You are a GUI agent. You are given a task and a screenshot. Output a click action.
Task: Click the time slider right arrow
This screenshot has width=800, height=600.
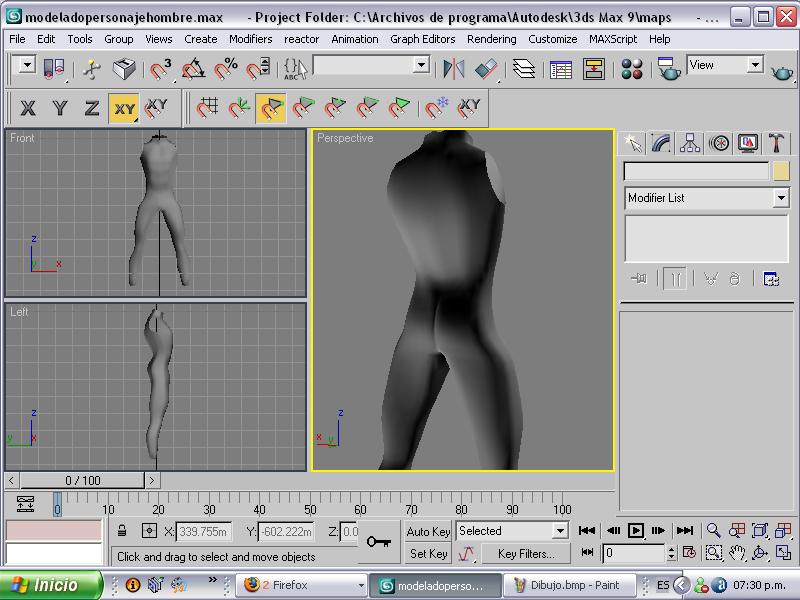click(x=152, y=481)
